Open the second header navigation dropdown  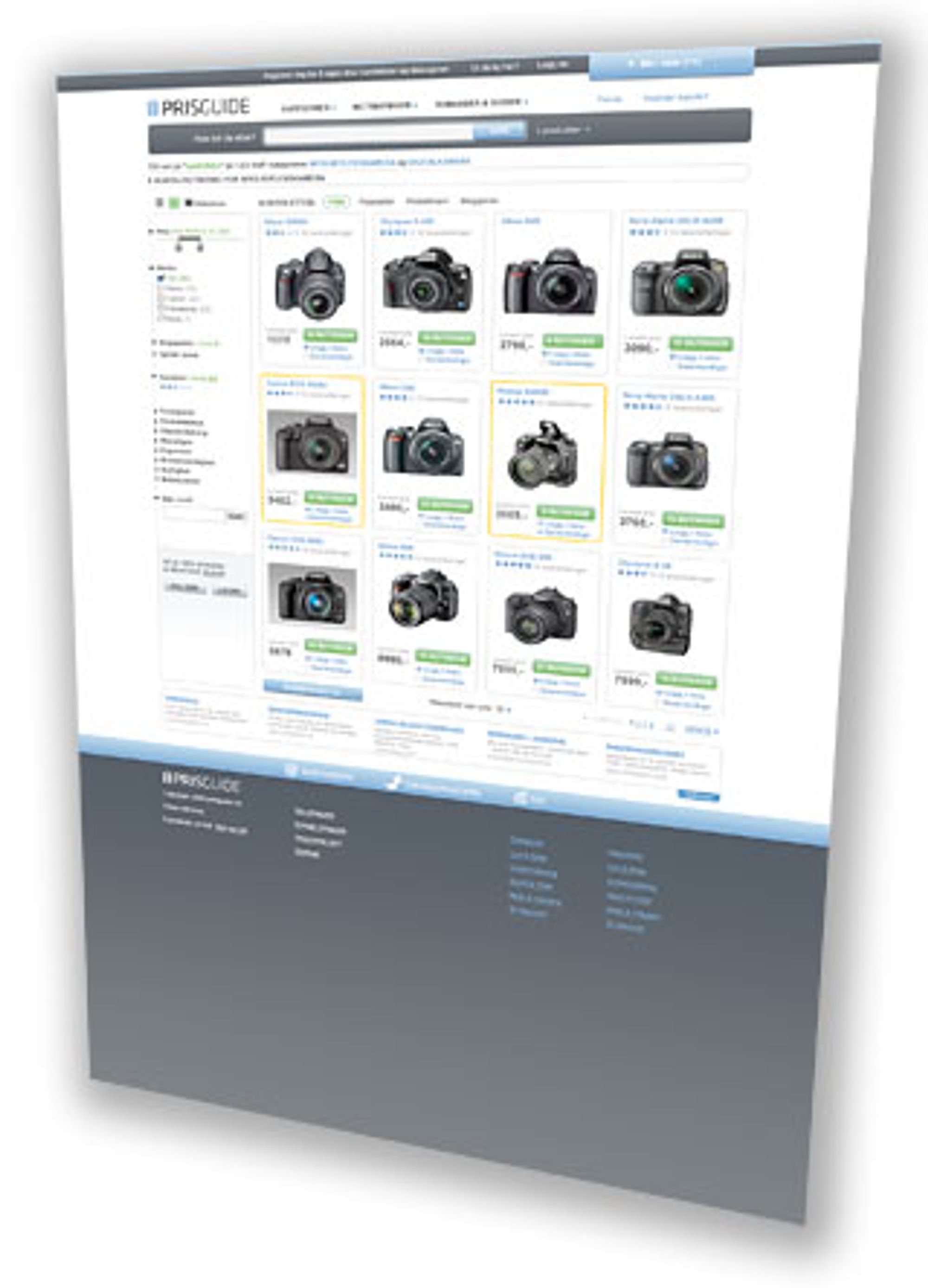click(385, 106)
